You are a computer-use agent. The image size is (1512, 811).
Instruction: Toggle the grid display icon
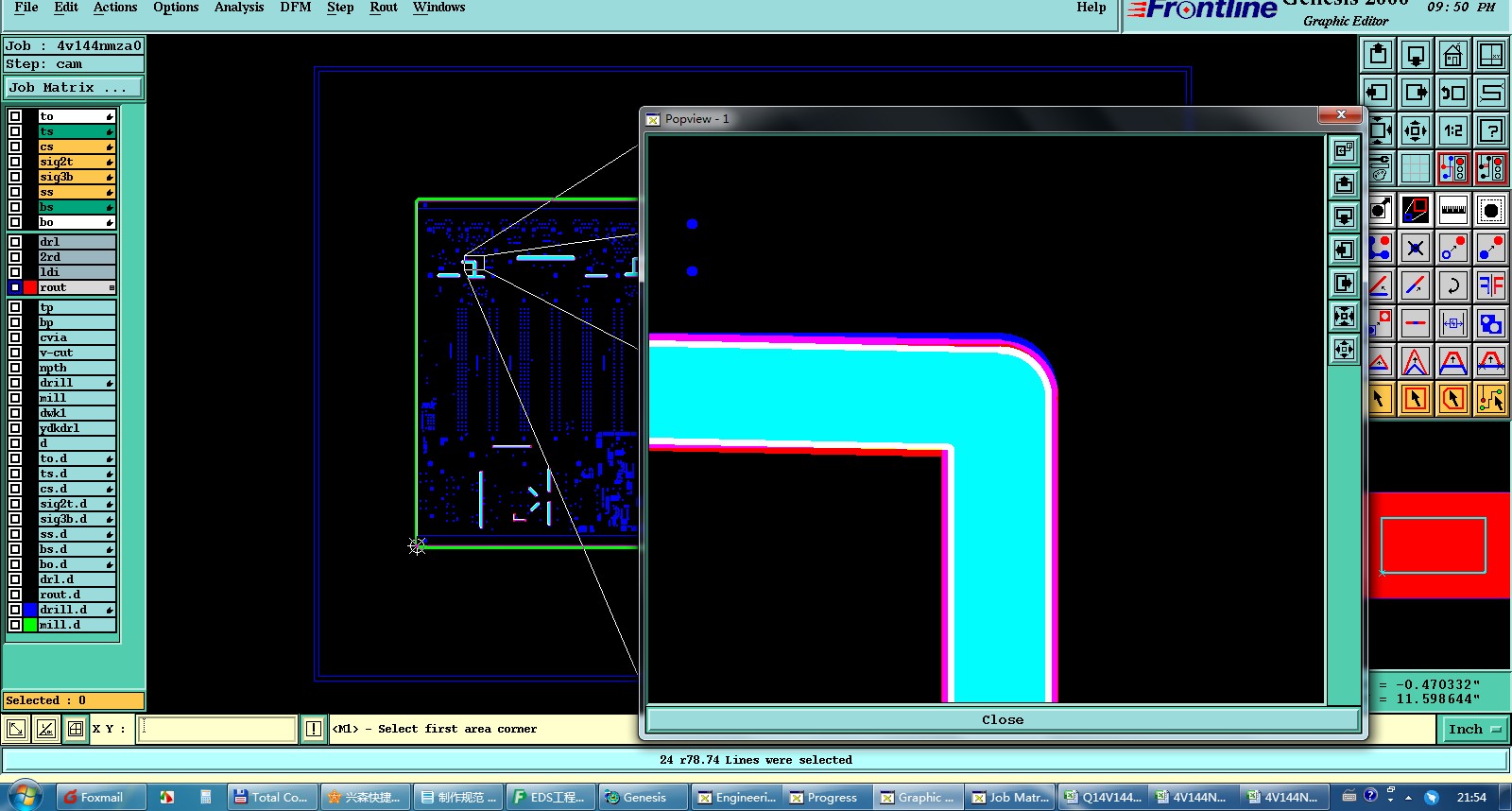coord(1416,168)
